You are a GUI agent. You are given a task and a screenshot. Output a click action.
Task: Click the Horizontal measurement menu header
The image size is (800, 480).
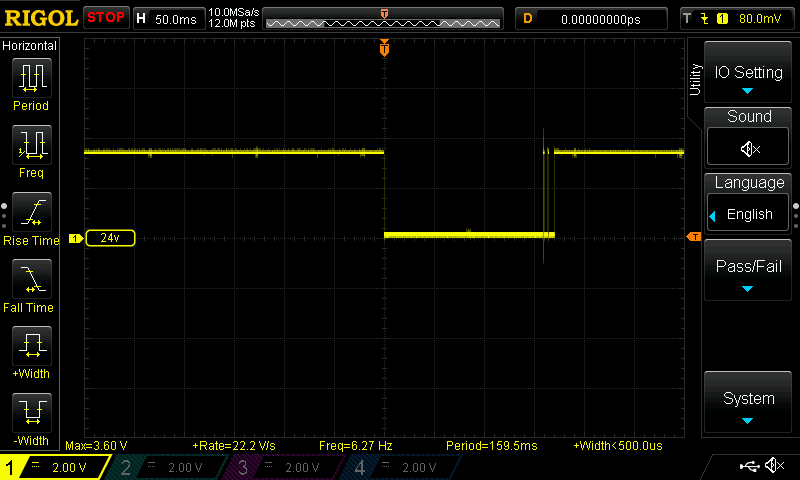point(31,46)
